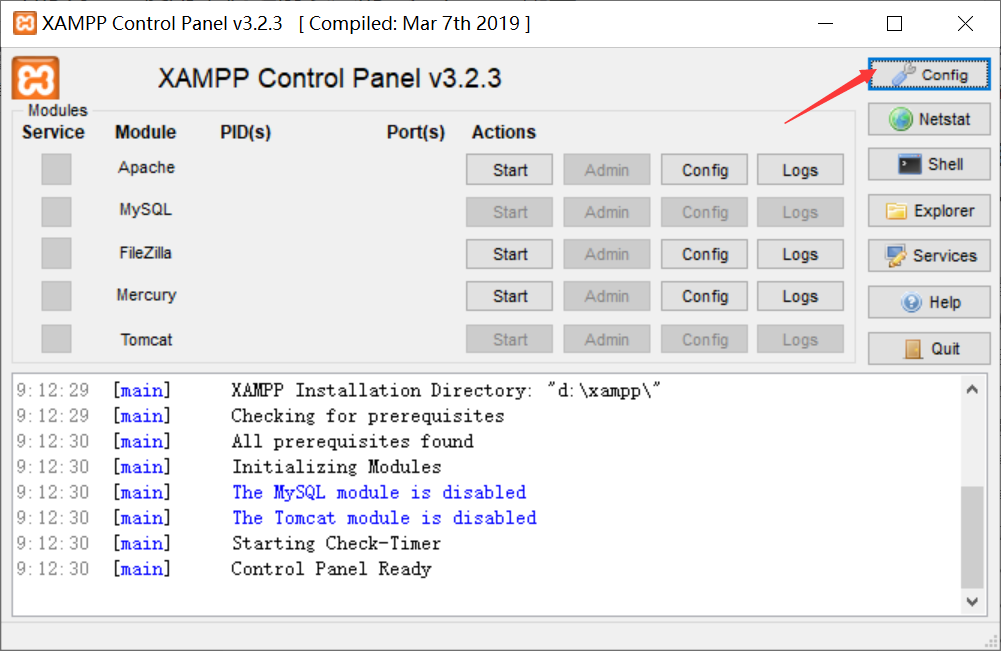View Tomcat Logs menu

click(801, 339)
